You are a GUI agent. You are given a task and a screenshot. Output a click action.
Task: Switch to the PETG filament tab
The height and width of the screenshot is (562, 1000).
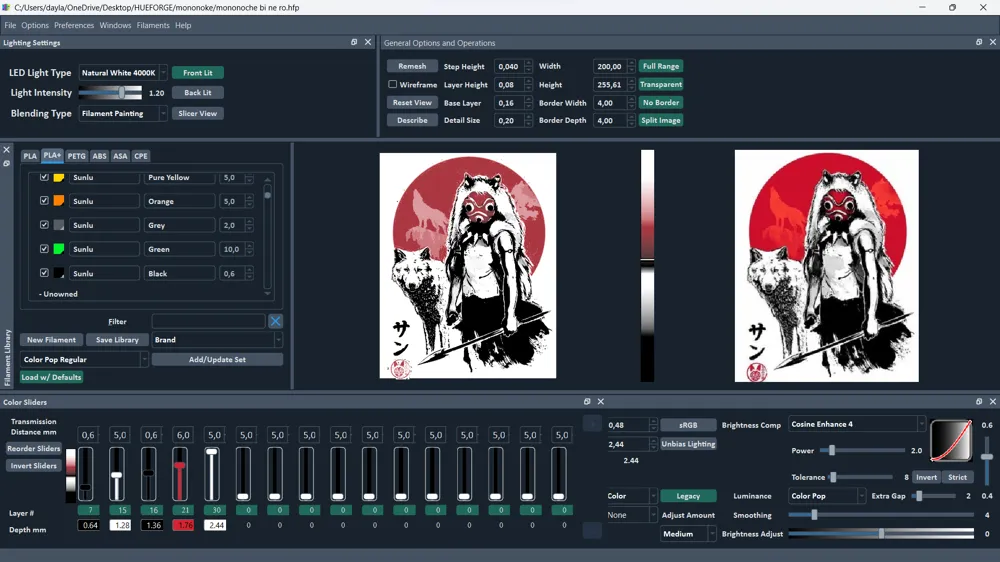point(77,156)
